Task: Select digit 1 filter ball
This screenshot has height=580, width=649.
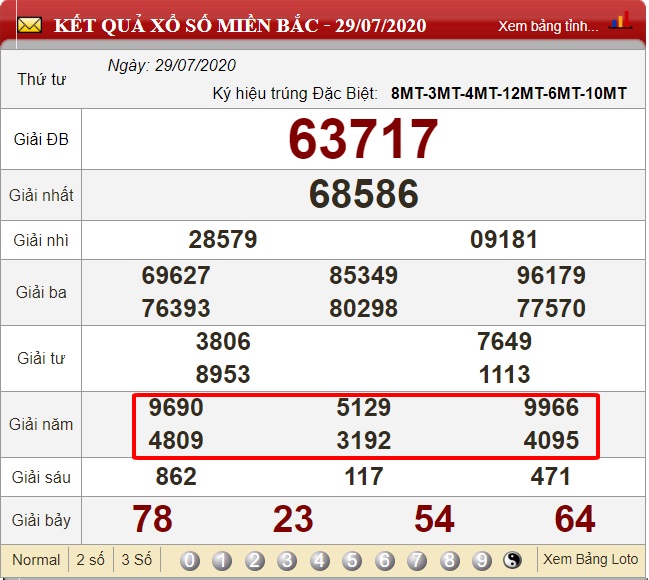Action: point(222,561)
